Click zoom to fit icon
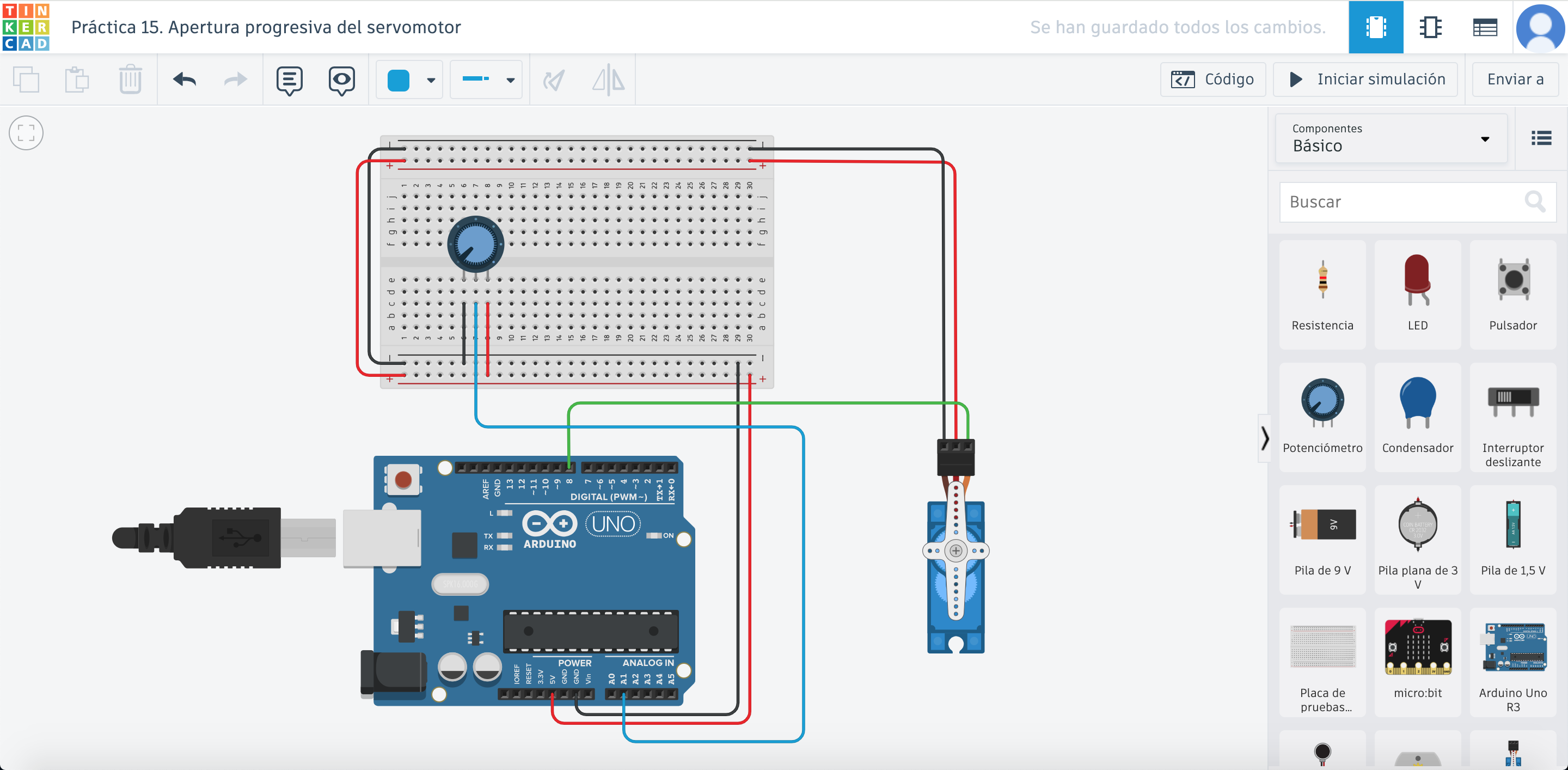Image resolution: width=1568 pixels, height=770 pixels. (x=26, y=133)
